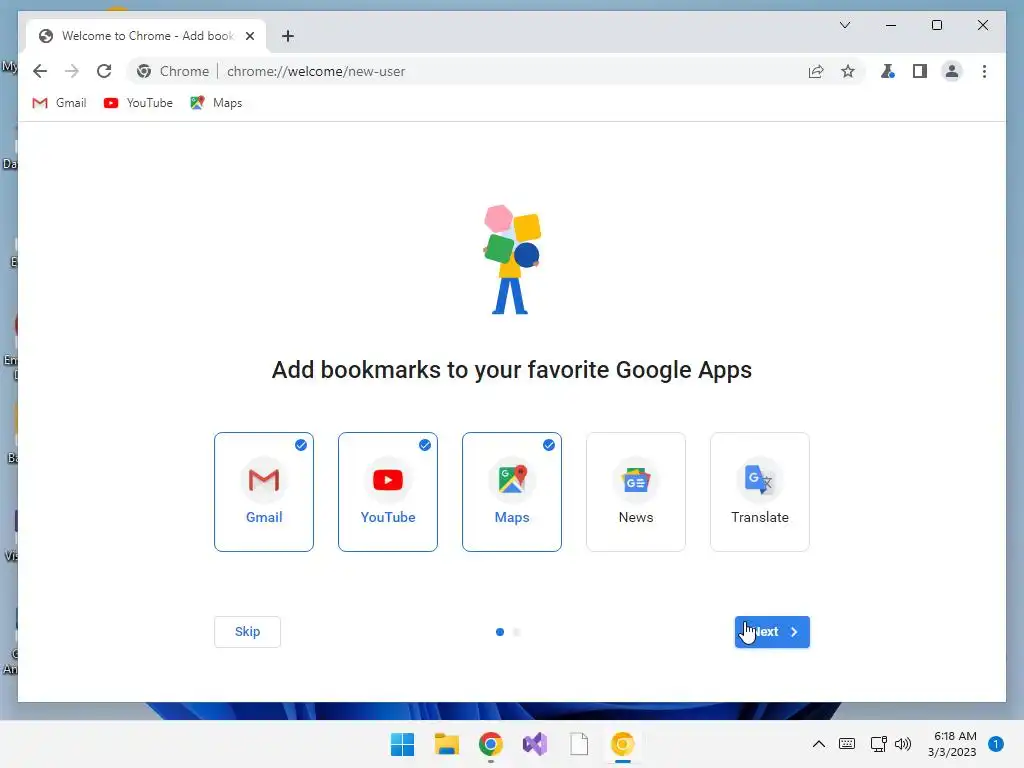Image resolution: width=1024 pixels, height=768 pixels.
Task: Open Visual Studio from the taskbar
Action: coord(535,744)
